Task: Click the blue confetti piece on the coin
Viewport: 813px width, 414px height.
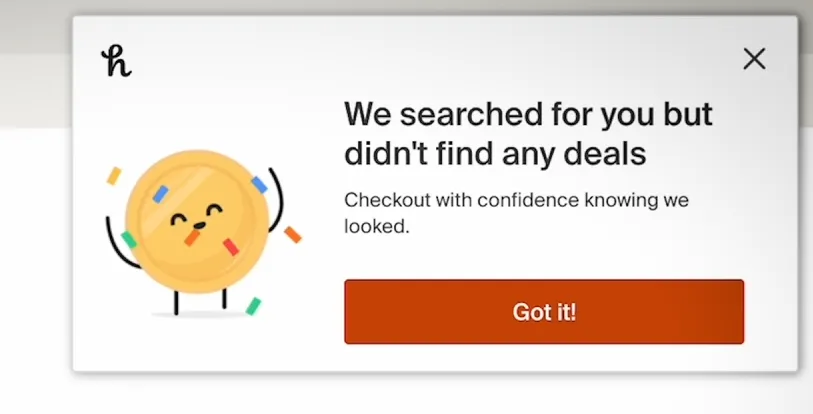Action: pyautogui.click(x=259, y=184)
